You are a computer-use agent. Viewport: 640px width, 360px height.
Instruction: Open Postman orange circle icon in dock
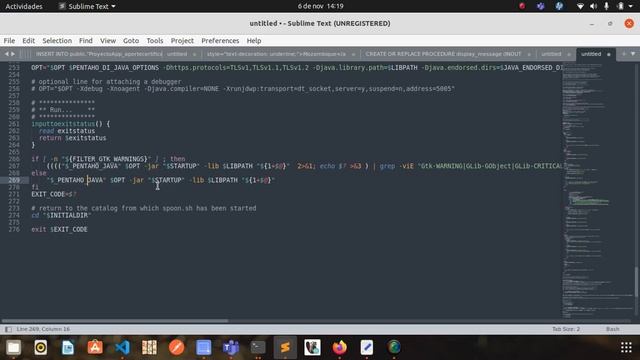(x=176, y=347)
